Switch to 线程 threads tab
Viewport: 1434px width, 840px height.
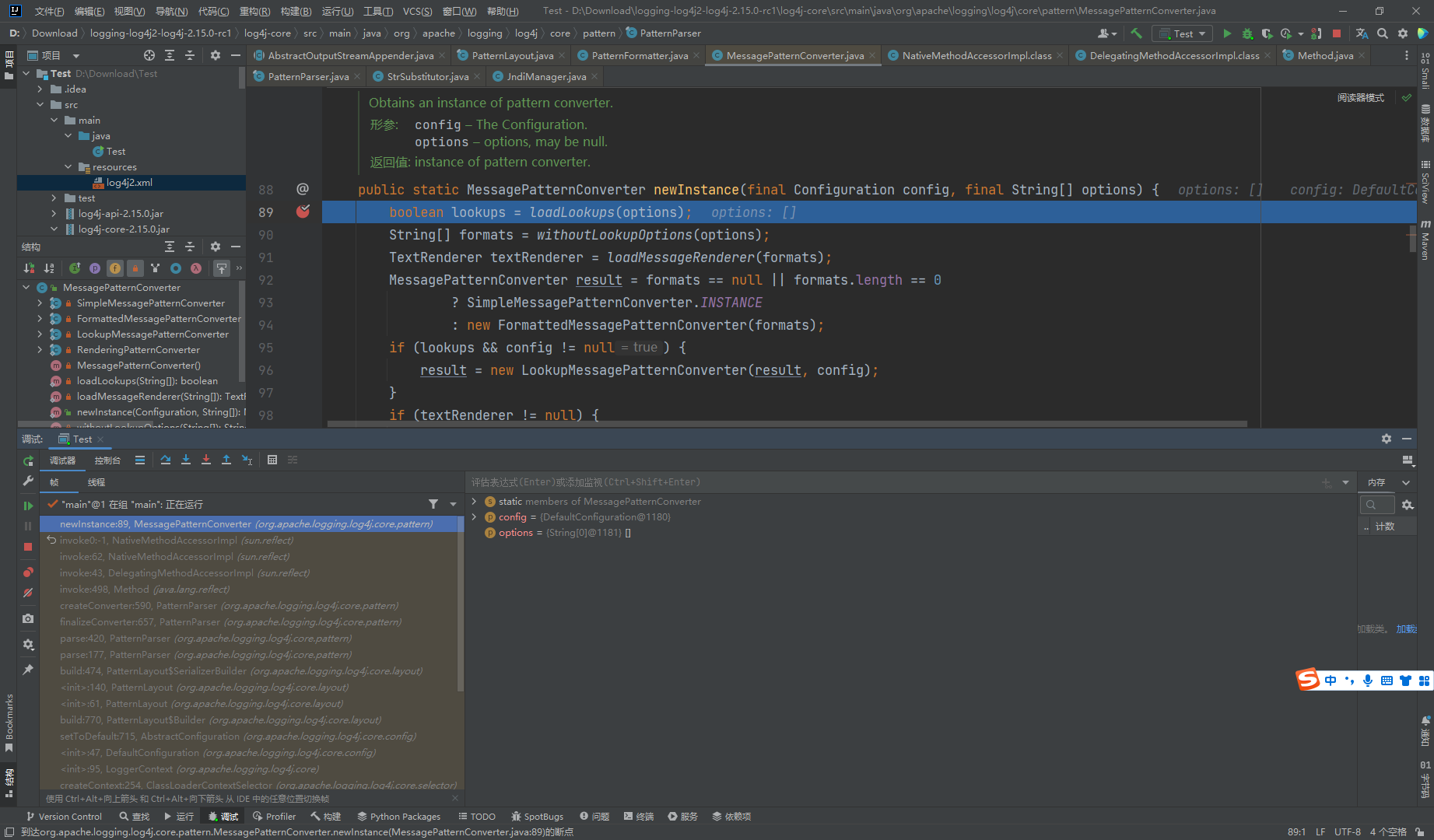(96, 482)
